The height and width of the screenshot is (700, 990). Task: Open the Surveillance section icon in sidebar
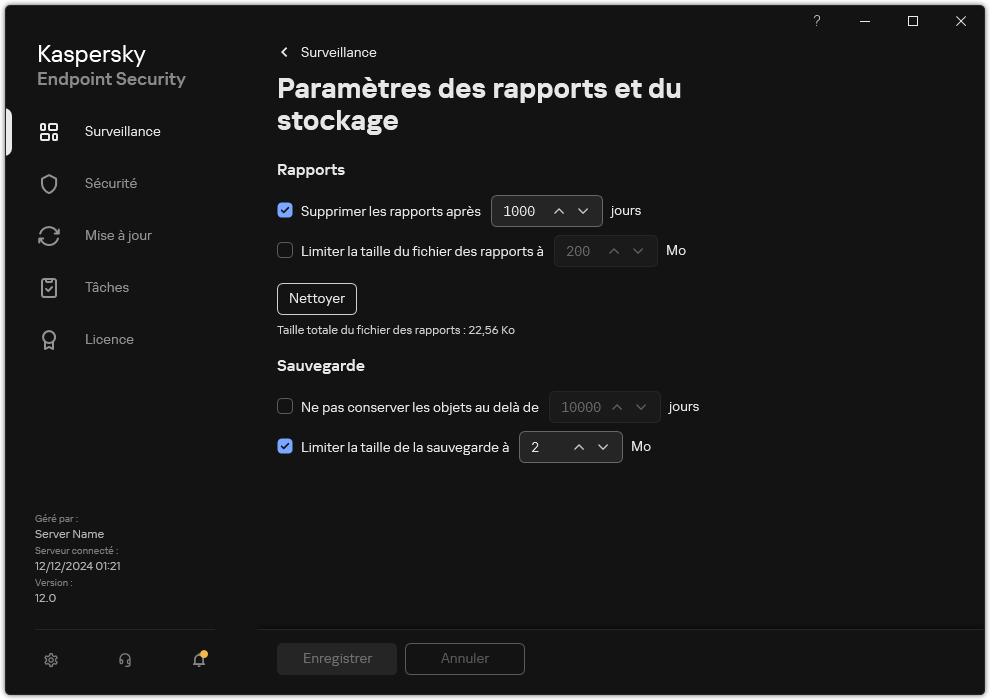pyautogui.click(x=49, y=131)
